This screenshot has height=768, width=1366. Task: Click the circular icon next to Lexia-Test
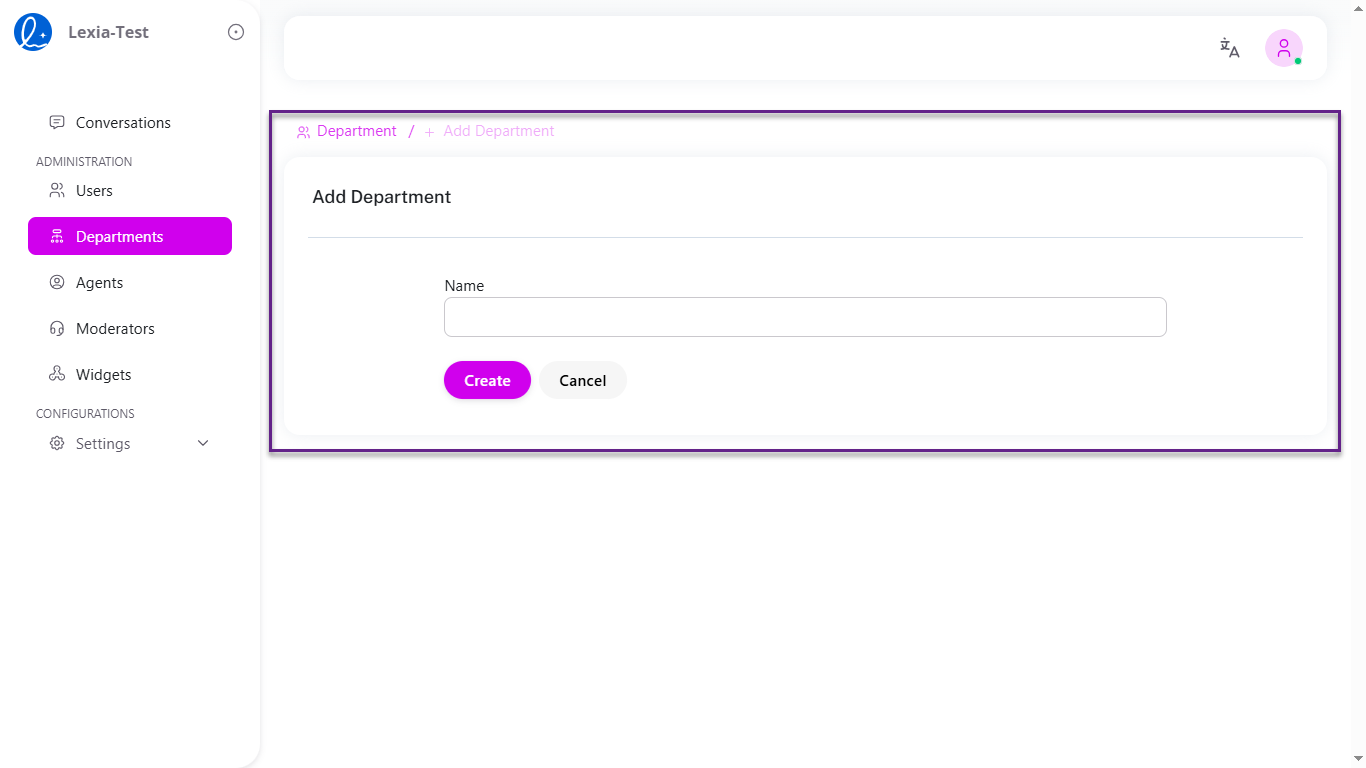click(x=235, y=31)
